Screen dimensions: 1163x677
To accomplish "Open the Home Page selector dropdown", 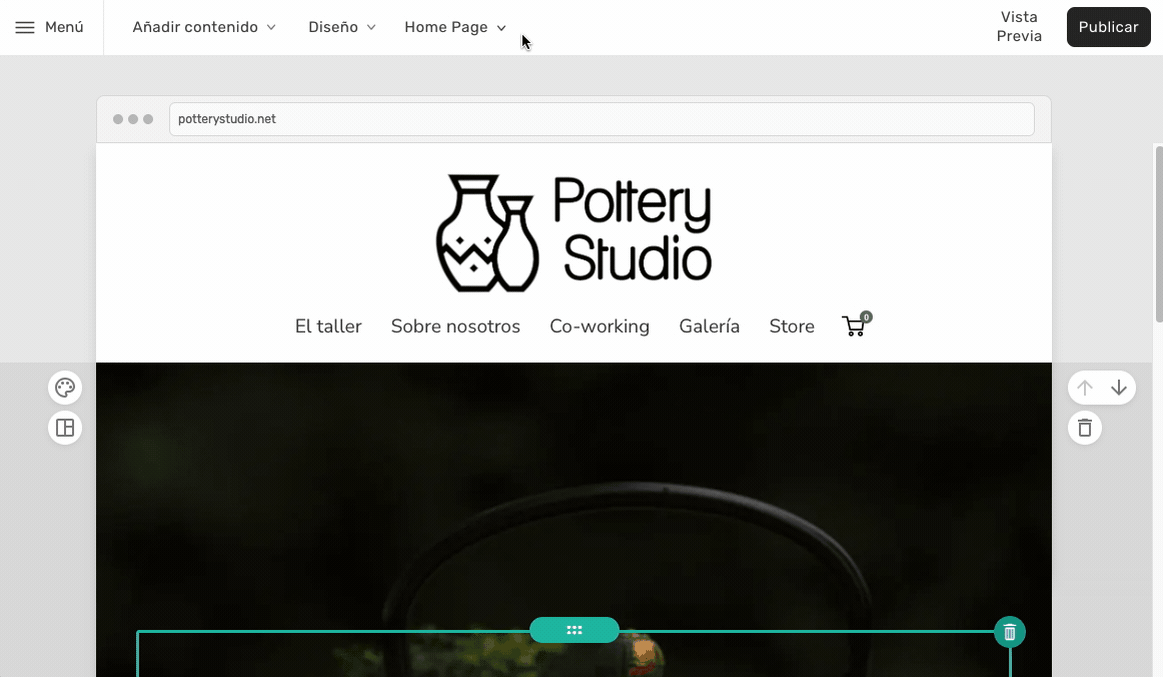I will coord(455,27).
